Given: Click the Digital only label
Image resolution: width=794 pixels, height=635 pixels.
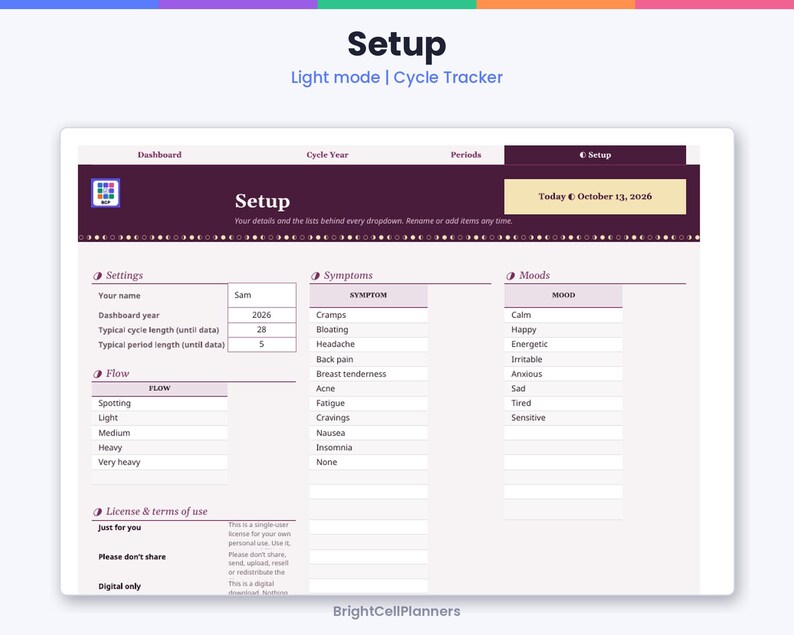Looking at the screenshot, I should click(120, 586).
